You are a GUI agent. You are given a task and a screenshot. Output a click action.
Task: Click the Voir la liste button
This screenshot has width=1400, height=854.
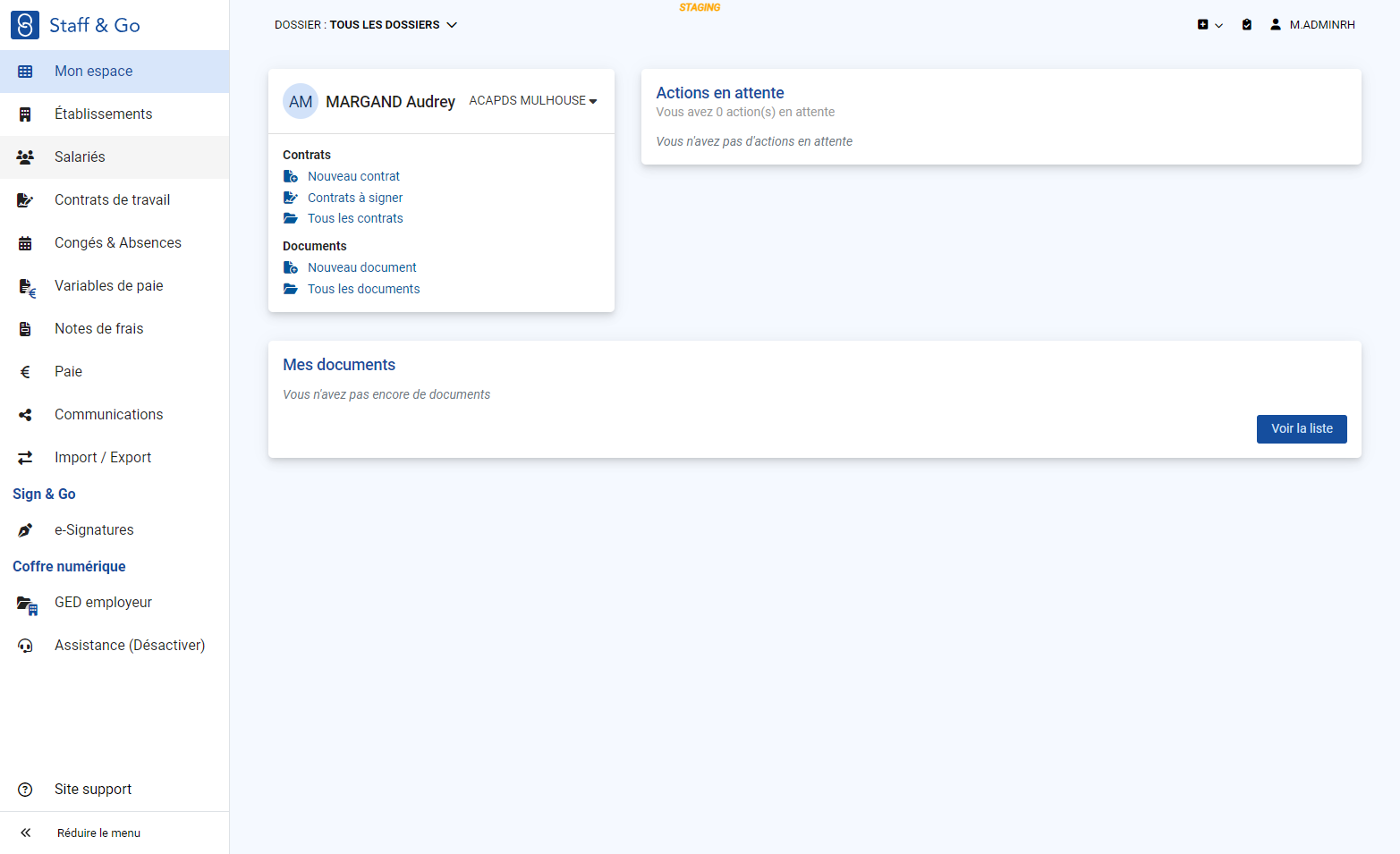coord(1302,429)
